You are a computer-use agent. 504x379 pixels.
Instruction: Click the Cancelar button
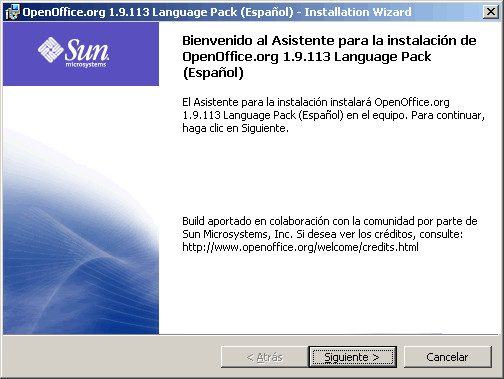448,357
